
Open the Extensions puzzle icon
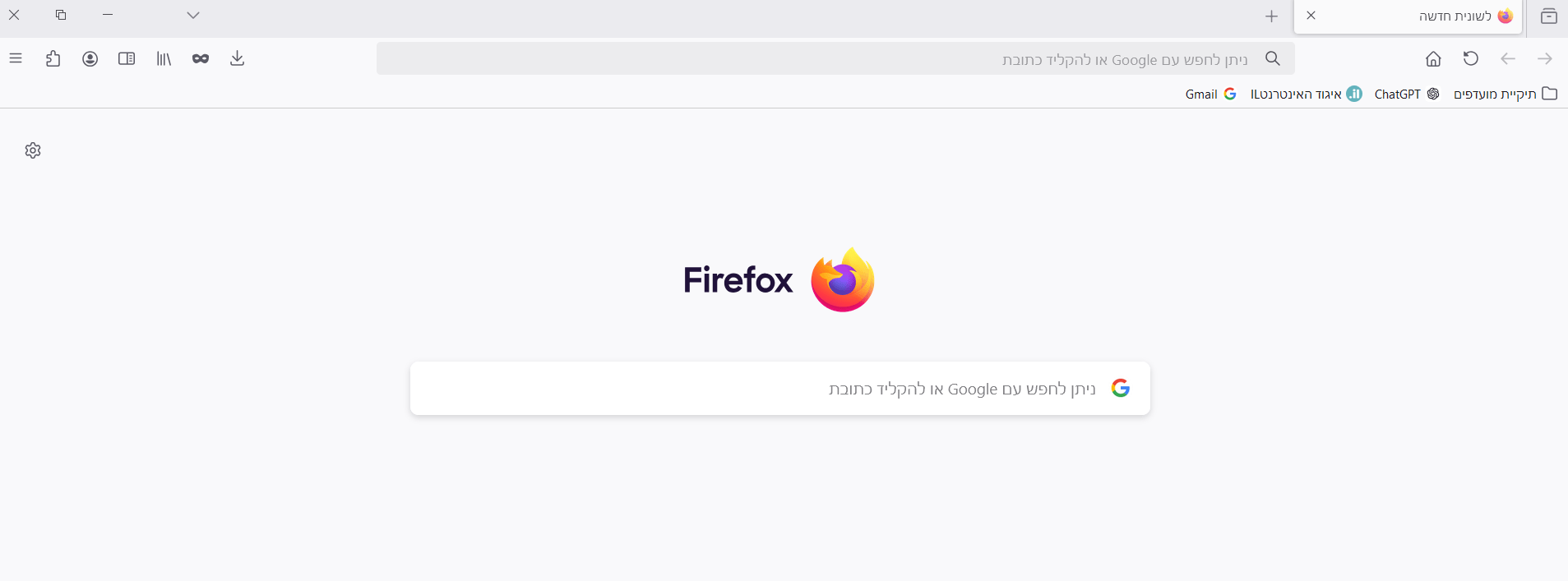coord(53,58)
